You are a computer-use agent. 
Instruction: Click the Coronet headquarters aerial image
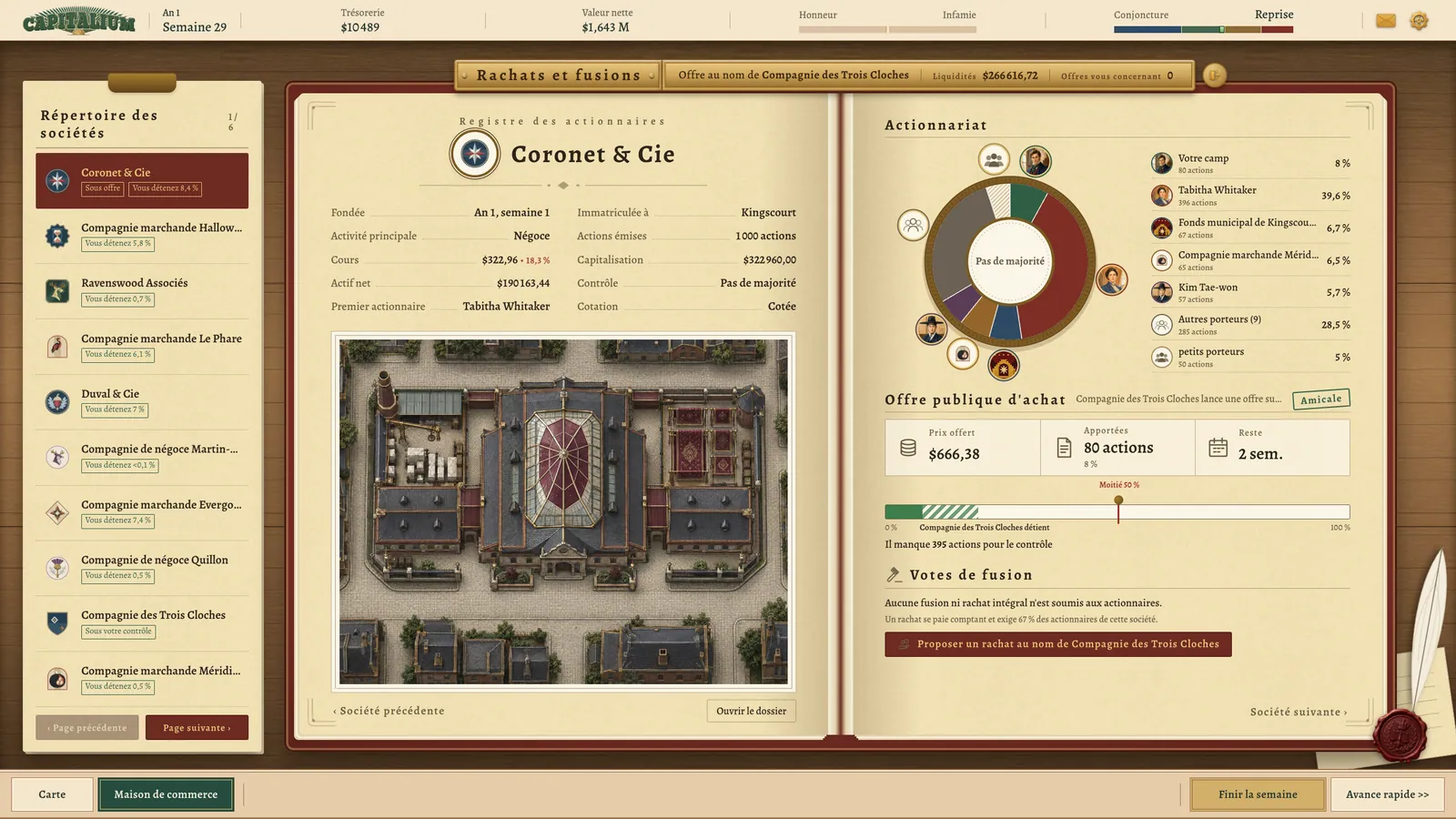click(563, 512)
